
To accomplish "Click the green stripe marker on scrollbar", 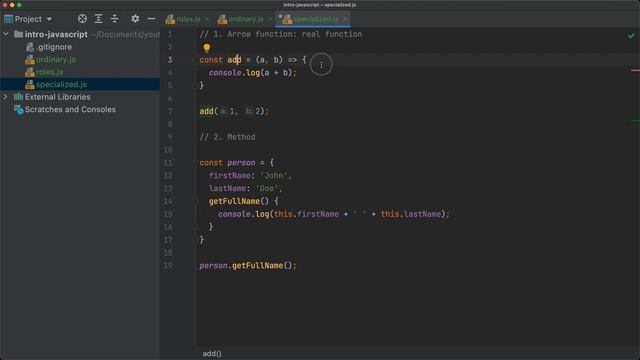I will point(635,120).
